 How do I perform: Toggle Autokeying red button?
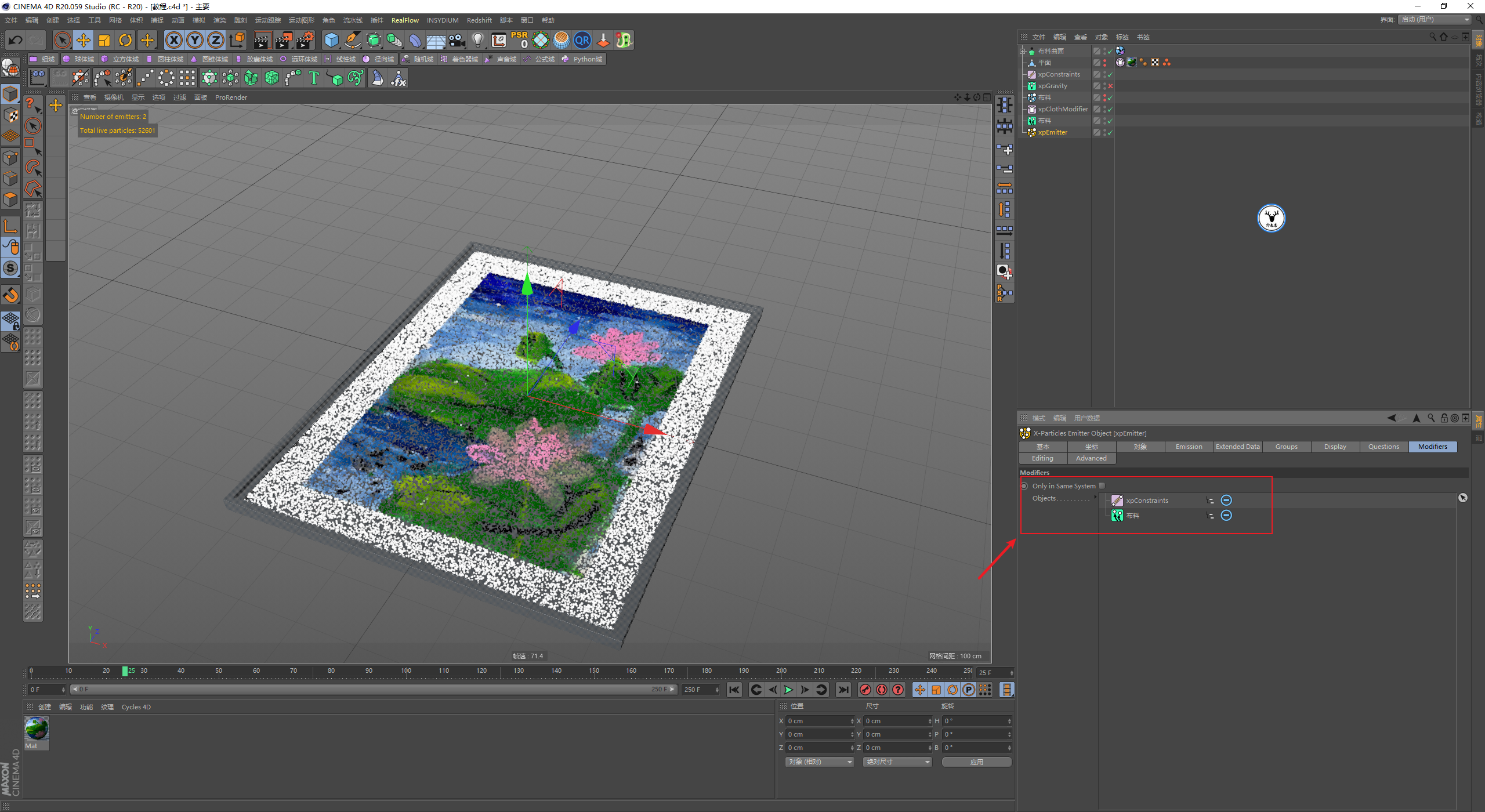point(882,690)
